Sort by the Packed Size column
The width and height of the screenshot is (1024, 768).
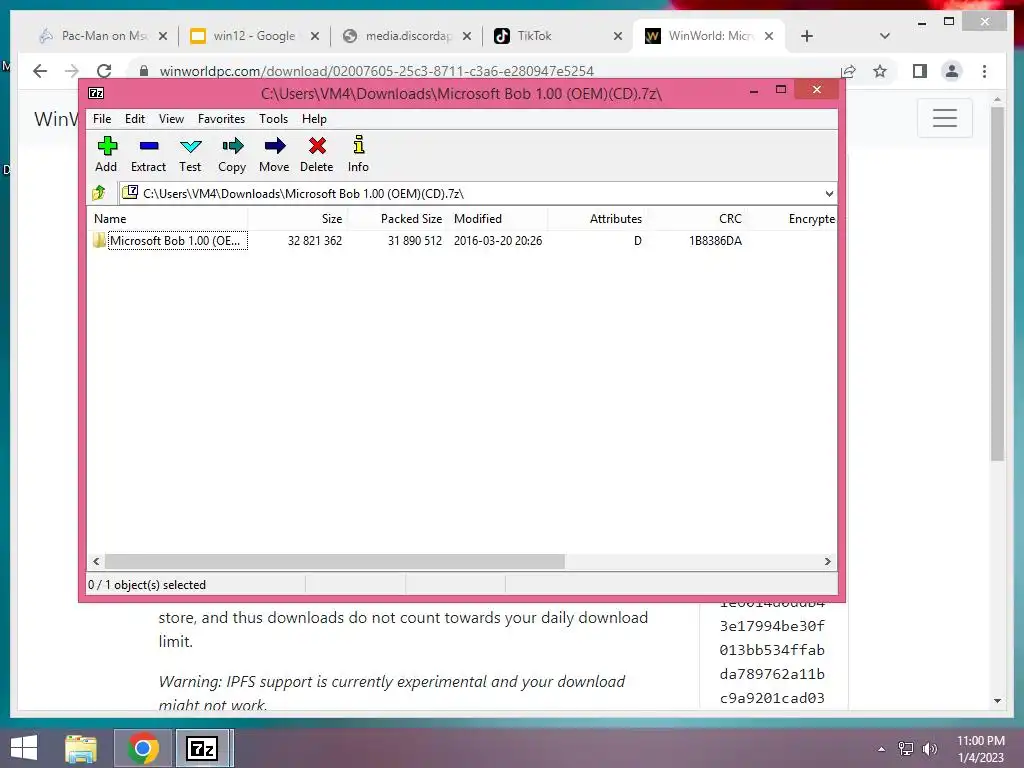[x=398, y=219]
